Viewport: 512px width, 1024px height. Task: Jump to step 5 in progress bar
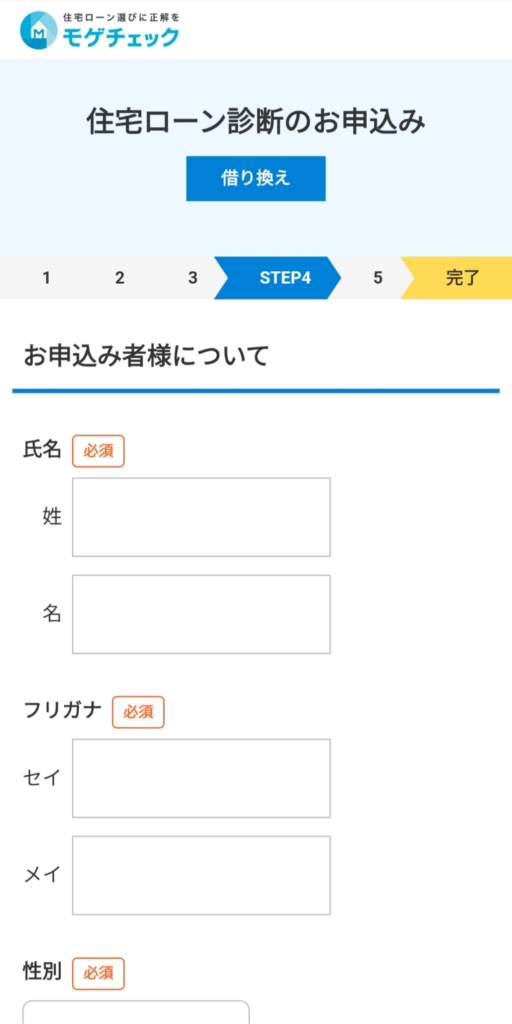point(377,278)
